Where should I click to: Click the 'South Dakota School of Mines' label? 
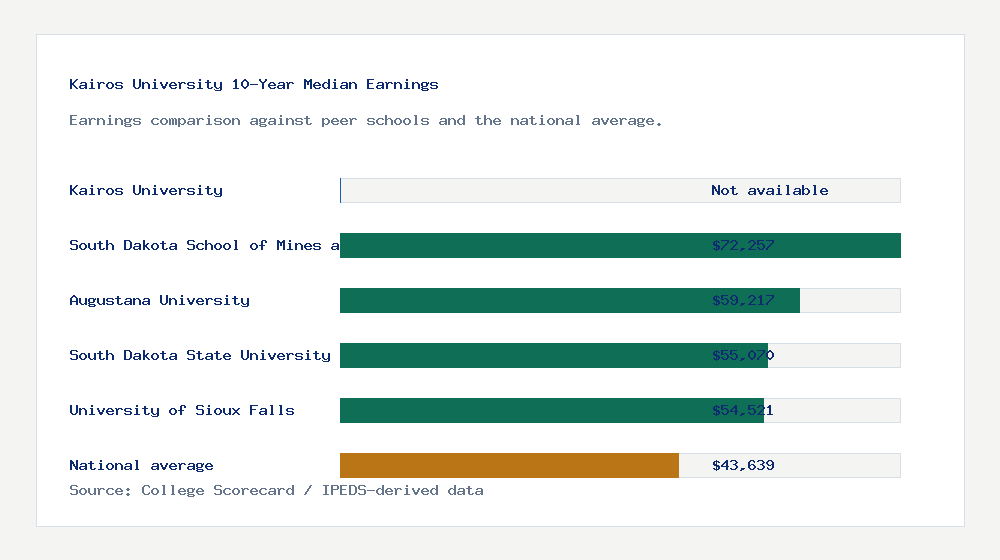pyautogui.click(x=204, y=246)
